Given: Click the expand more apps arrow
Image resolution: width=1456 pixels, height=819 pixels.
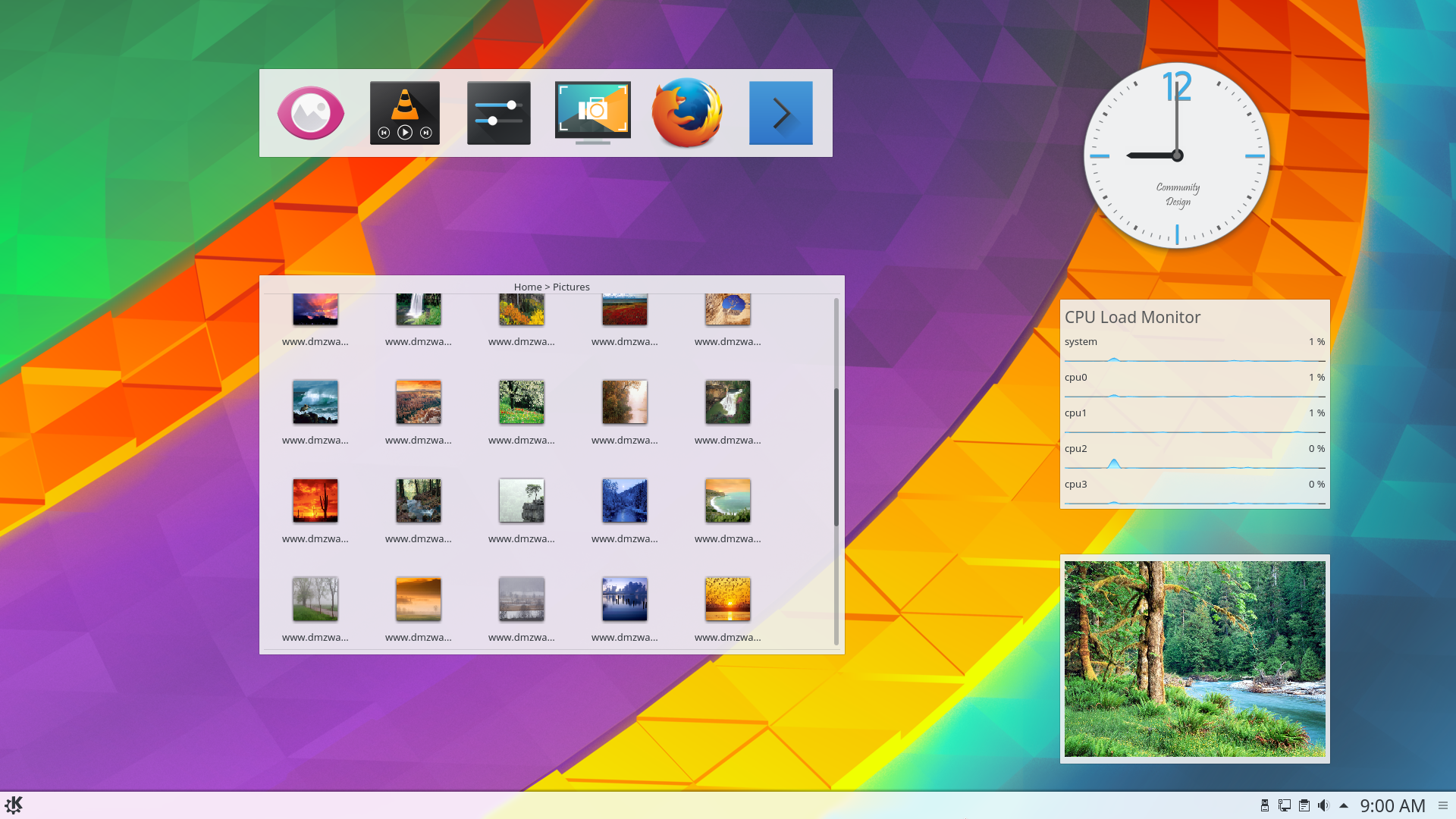Looking at the screenshot, I should [x=780, y=113].
